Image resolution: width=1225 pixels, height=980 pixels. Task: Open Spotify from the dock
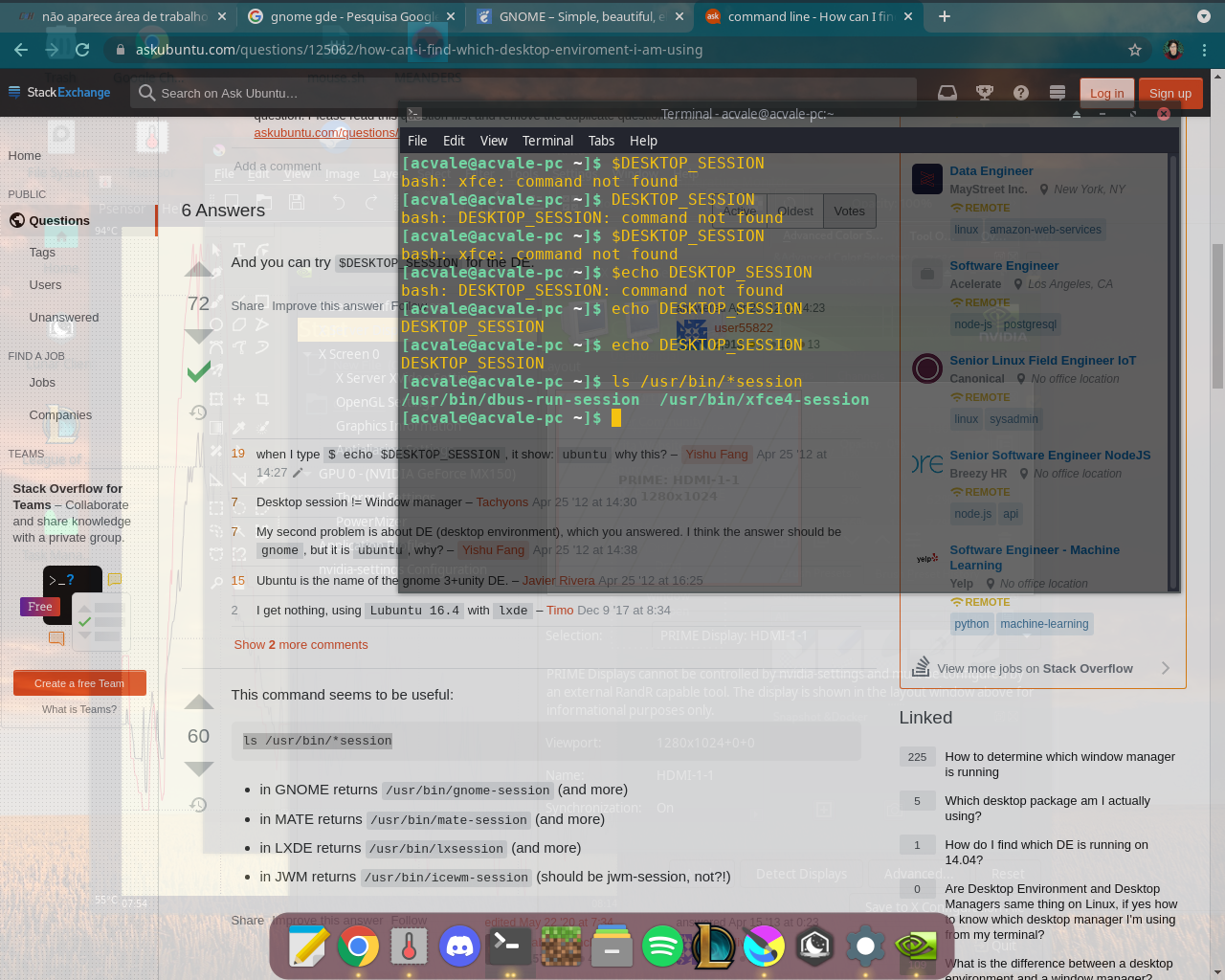[662, 947]
